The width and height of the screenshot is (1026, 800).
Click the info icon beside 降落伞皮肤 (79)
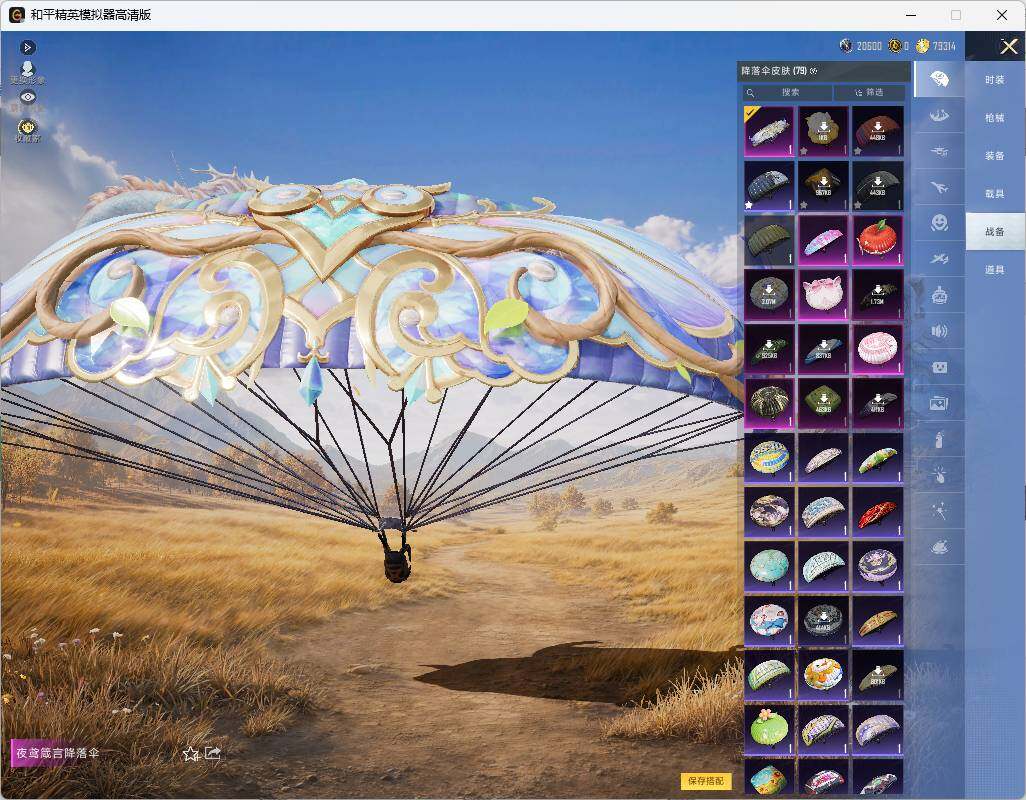click(814, 71)
